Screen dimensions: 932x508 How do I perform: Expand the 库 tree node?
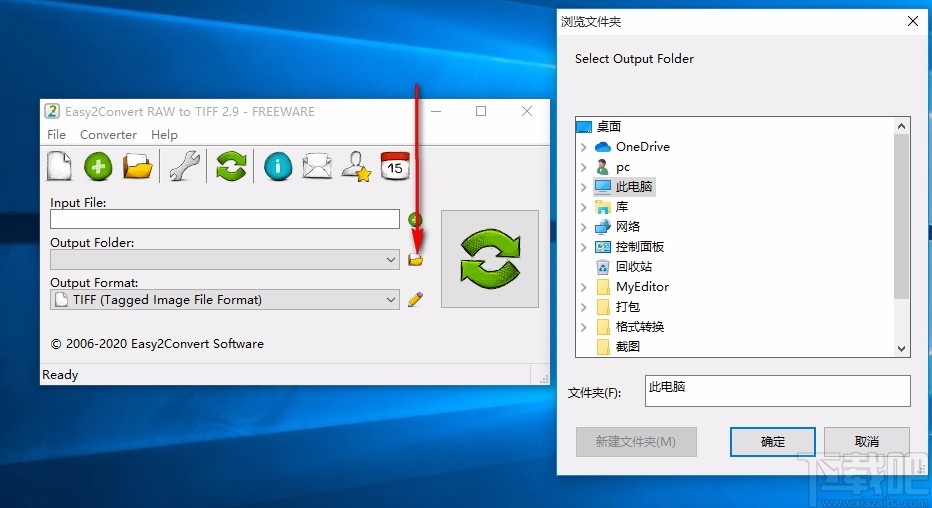584,207
